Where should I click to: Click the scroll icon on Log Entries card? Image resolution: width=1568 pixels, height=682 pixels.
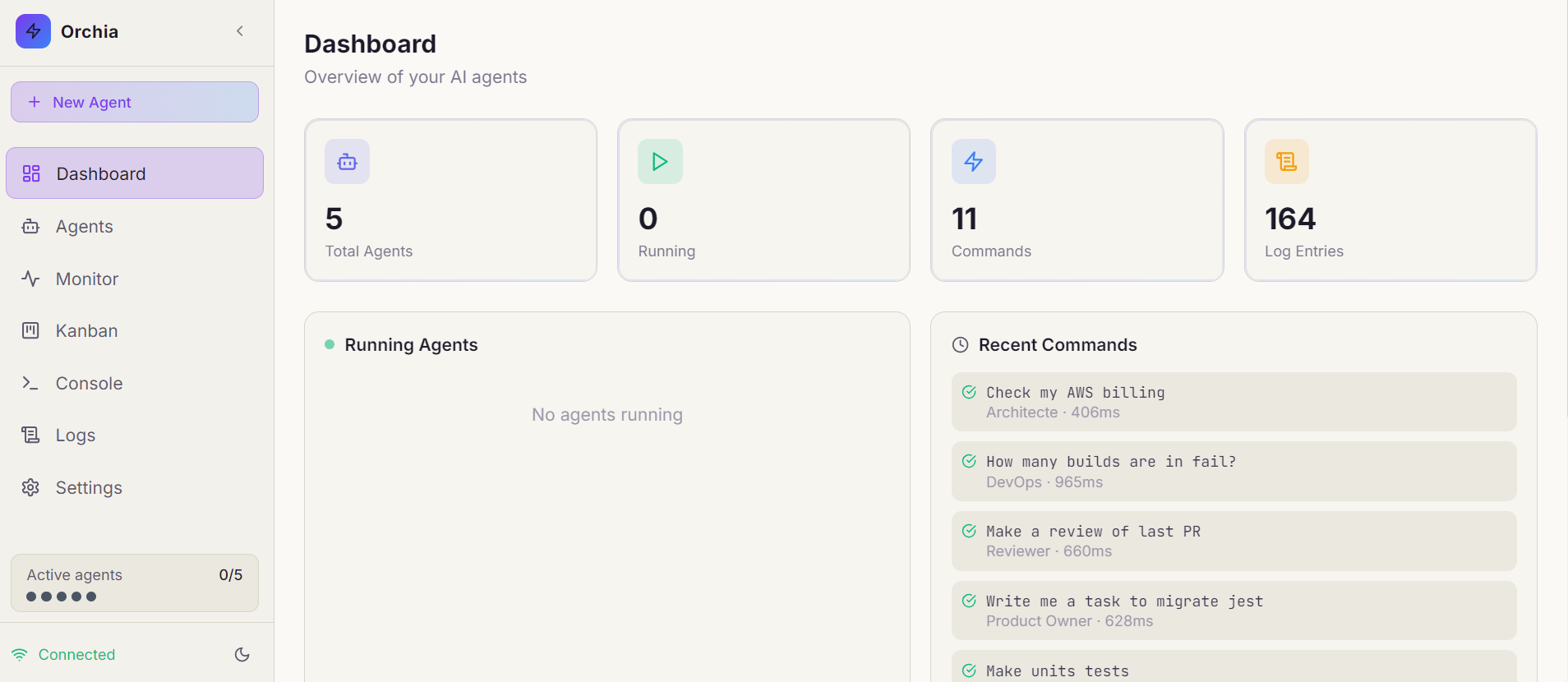point(1287,162)
